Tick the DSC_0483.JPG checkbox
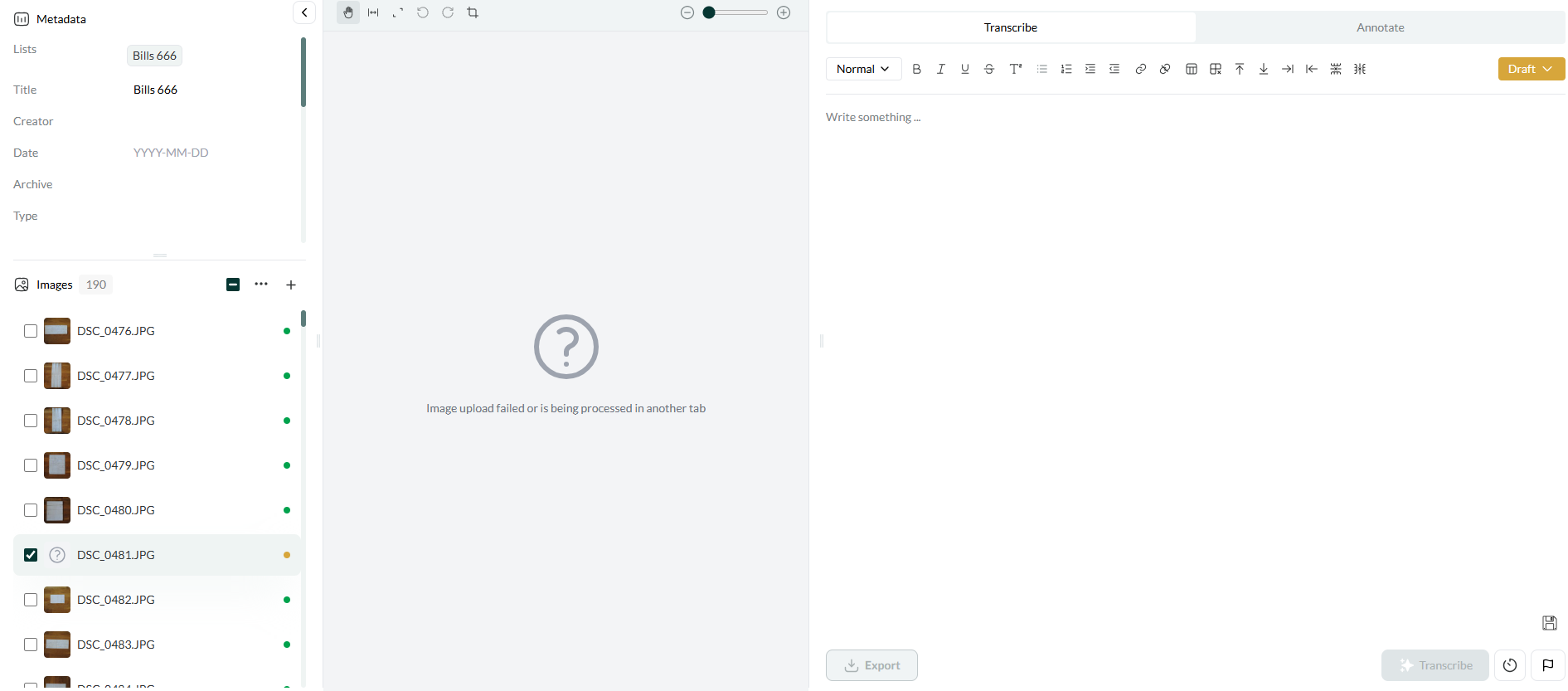1568x691 pixels. [31, 645]
